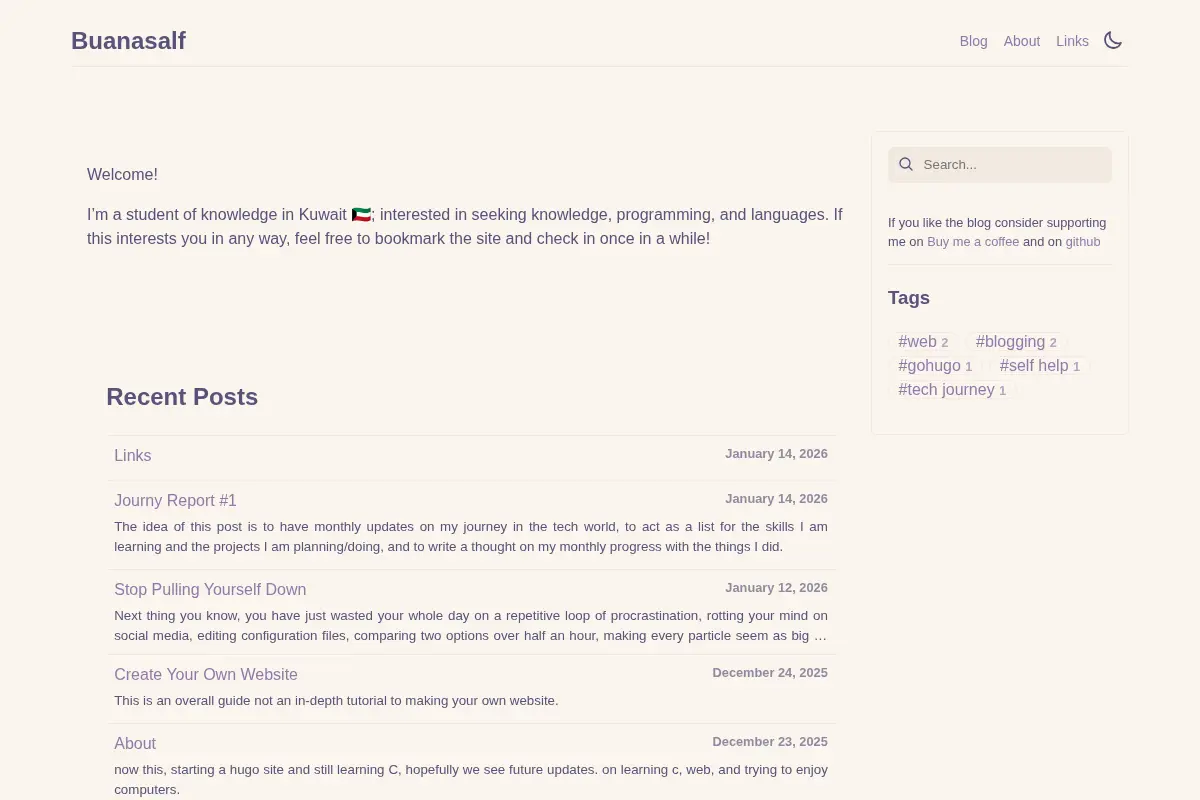Screen dimensions: 1200x800
Task: Click the search magnifier icon
Action: tap(906, 164)
